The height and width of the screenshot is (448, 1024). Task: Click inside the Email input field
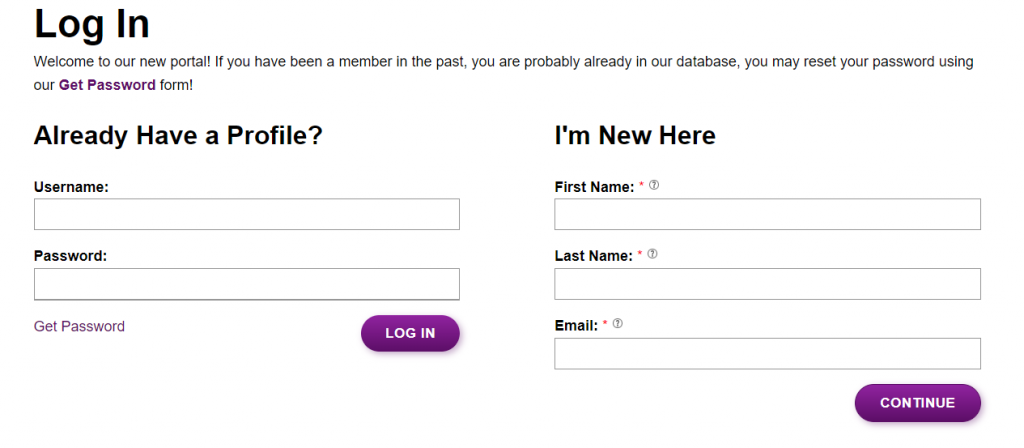point(767,353)
